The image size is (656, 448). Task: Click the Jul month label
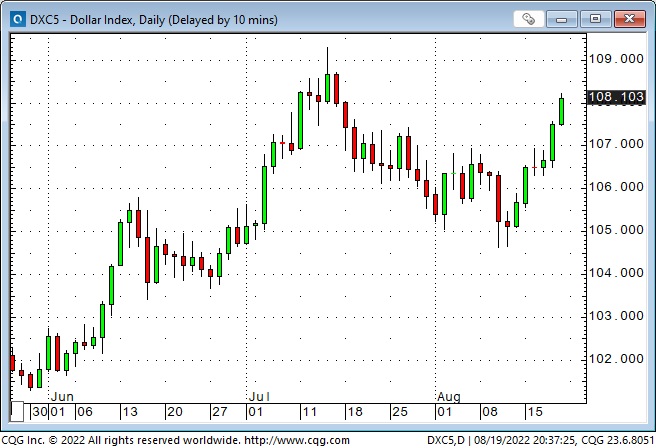click(x=259, y=397)
